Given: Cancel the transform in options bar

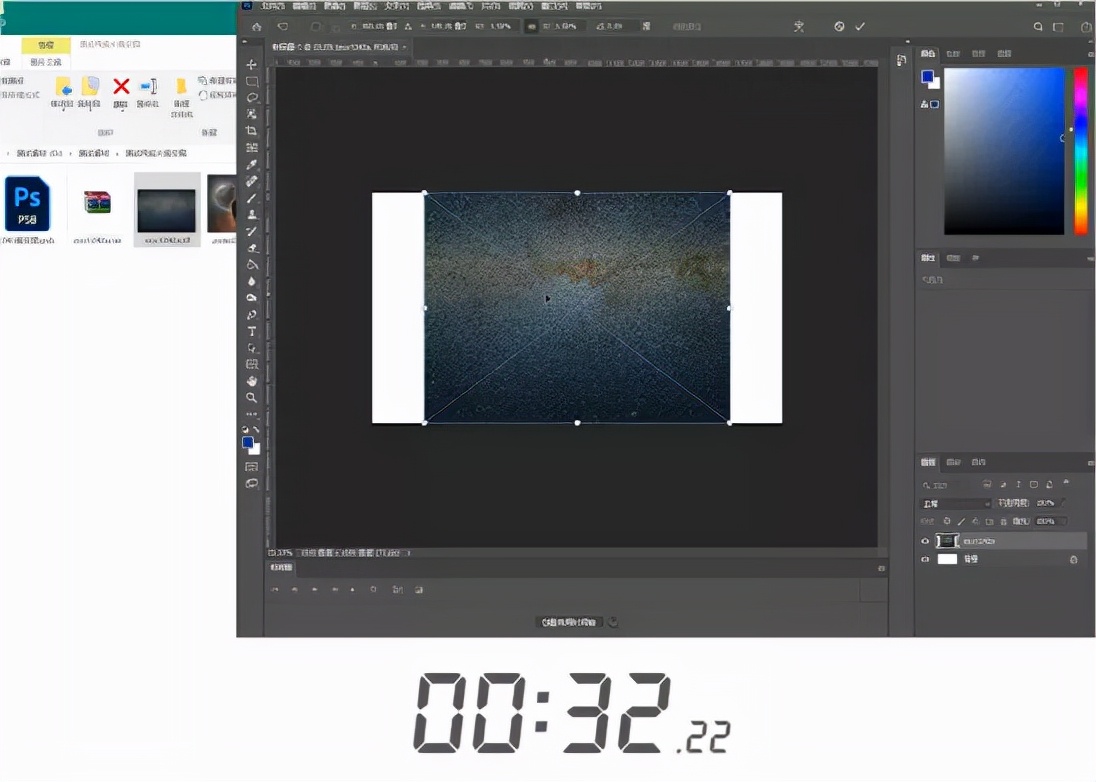Looking at the screenshot, I should (839, 27).
